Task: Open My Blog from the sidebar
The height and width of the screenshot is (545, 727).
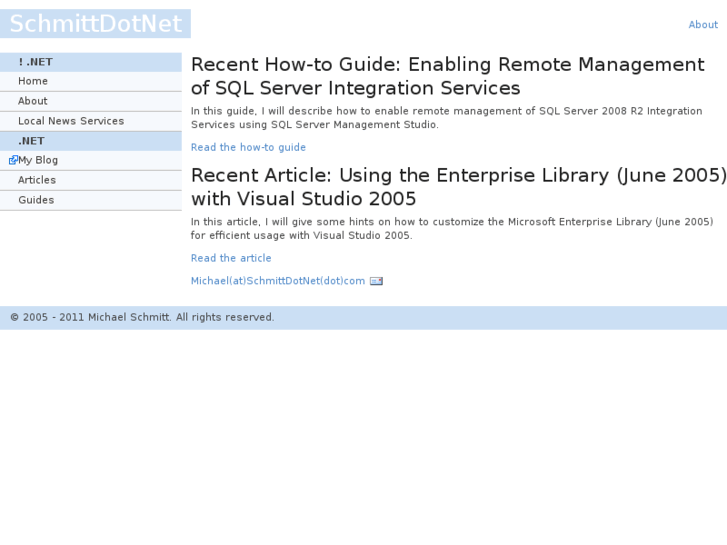Action: click(38, 160)
